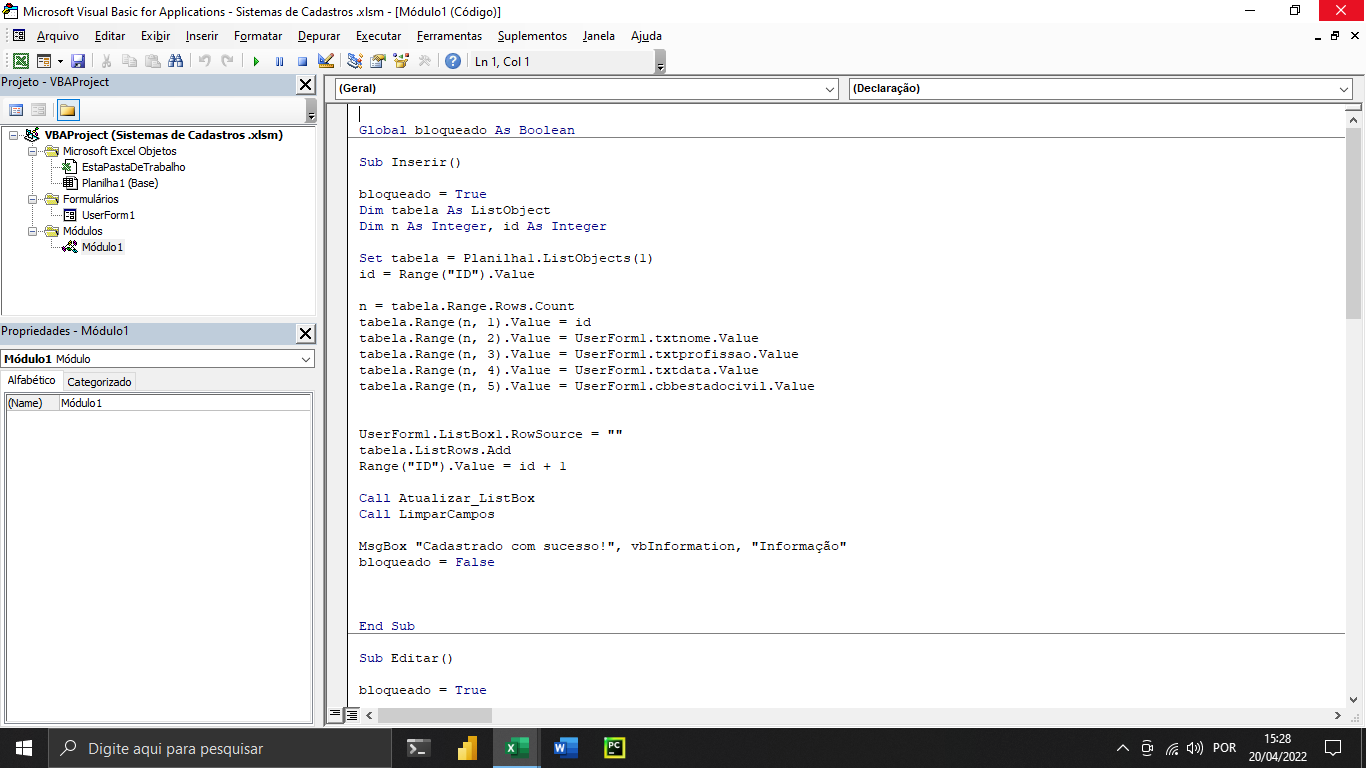
Task: Open the Toolbox from the toolbar
Action: coord(425,60)
